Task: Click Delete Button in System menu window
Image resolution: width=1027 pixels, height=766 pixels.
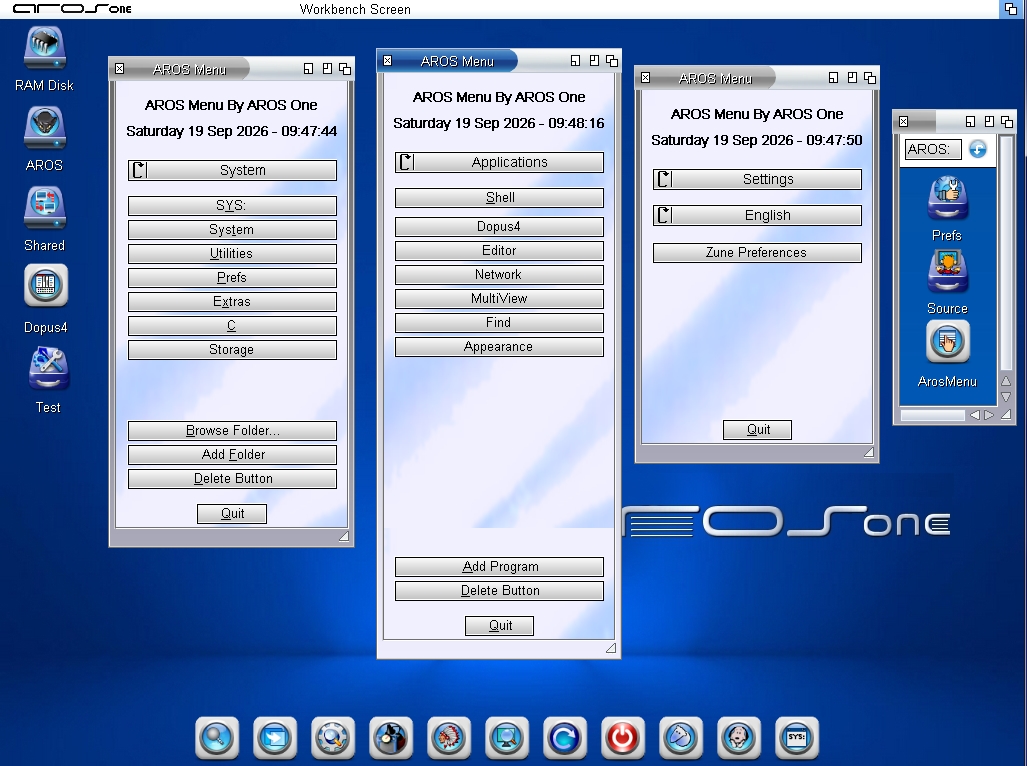Action: coord(233,479)
